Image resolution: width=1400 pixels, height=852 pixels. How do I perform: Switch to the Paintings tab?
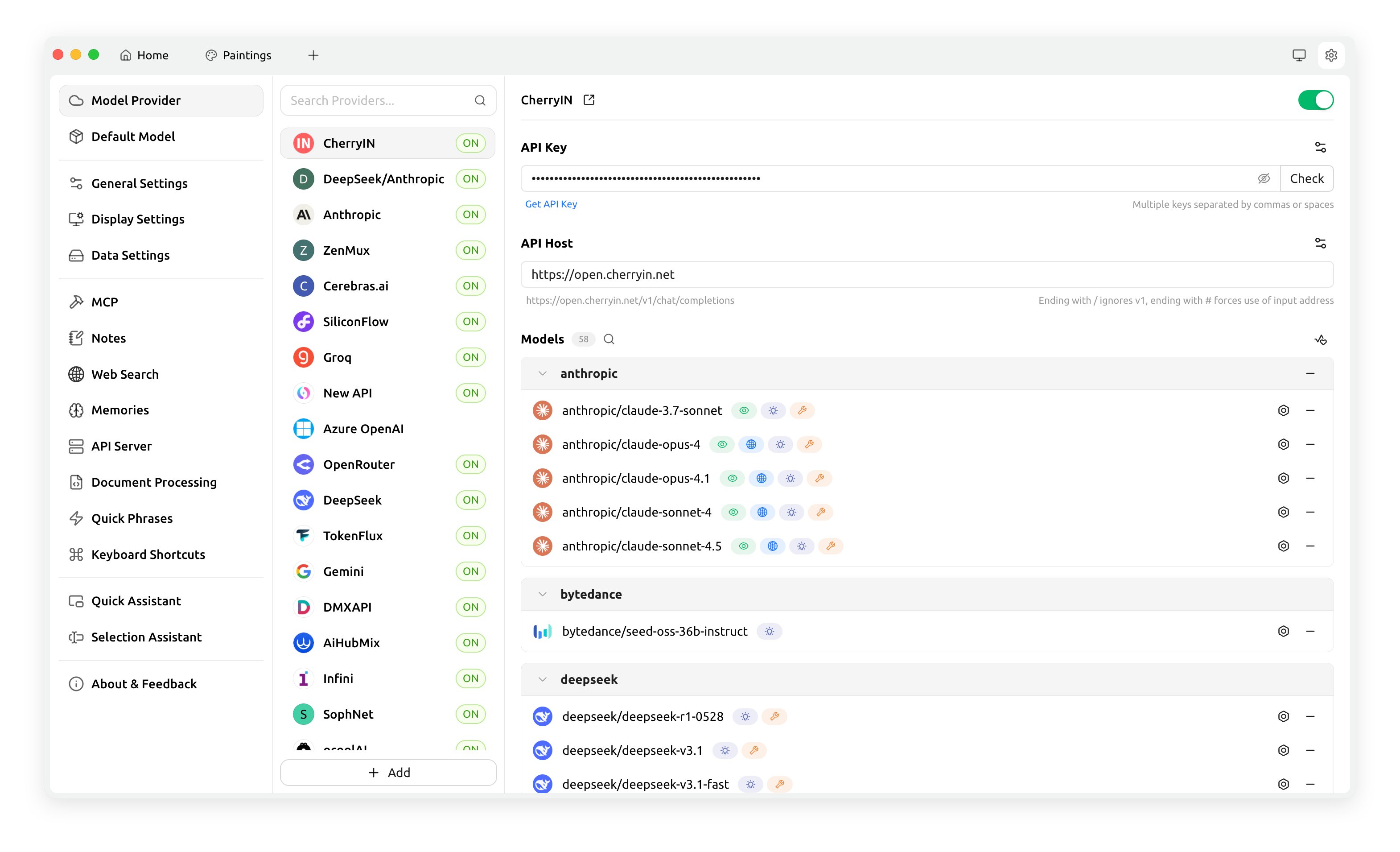[239, 55]
